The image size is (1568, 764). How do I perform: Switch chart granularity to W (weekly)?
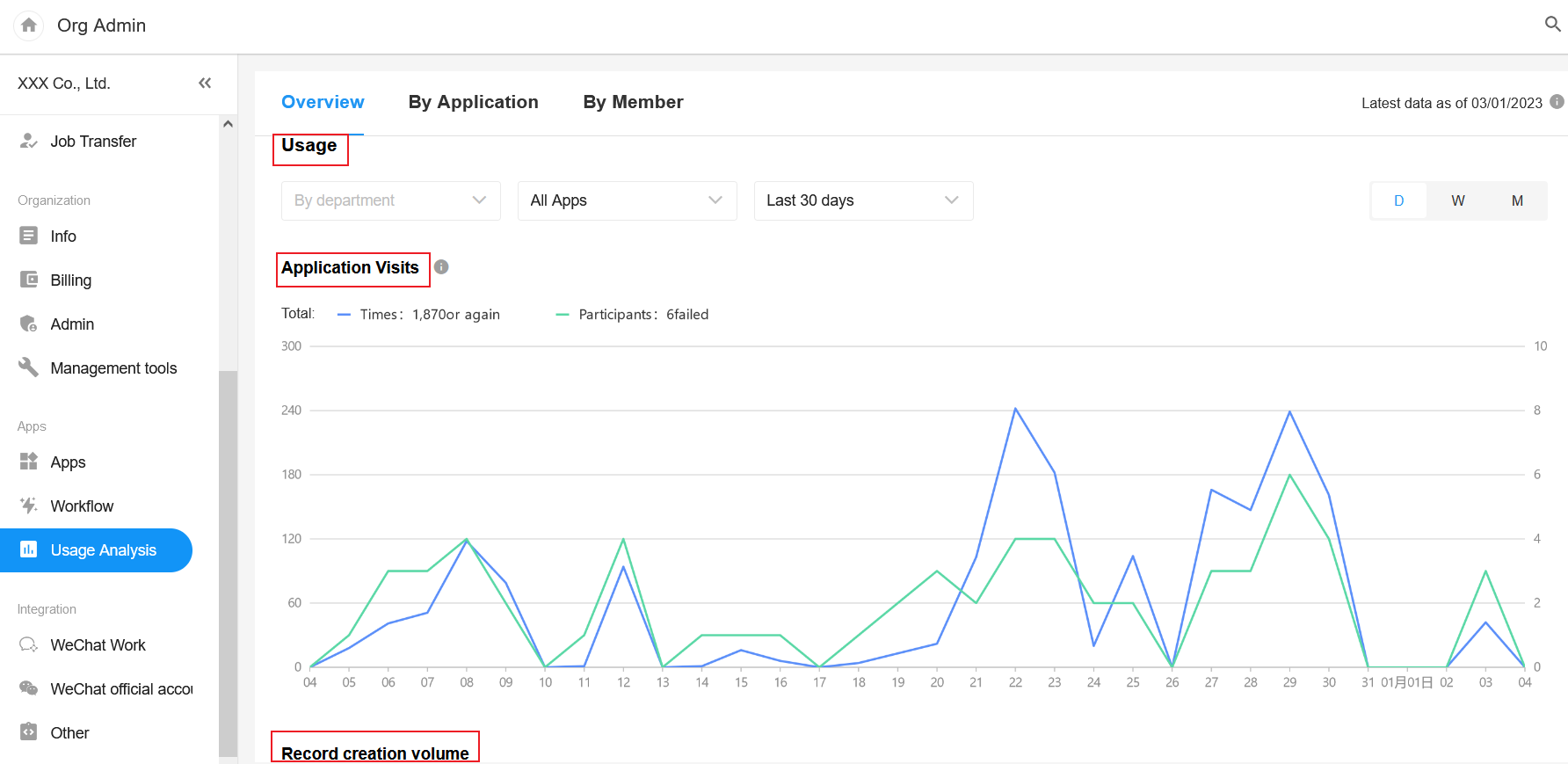tap(1457, 201)
